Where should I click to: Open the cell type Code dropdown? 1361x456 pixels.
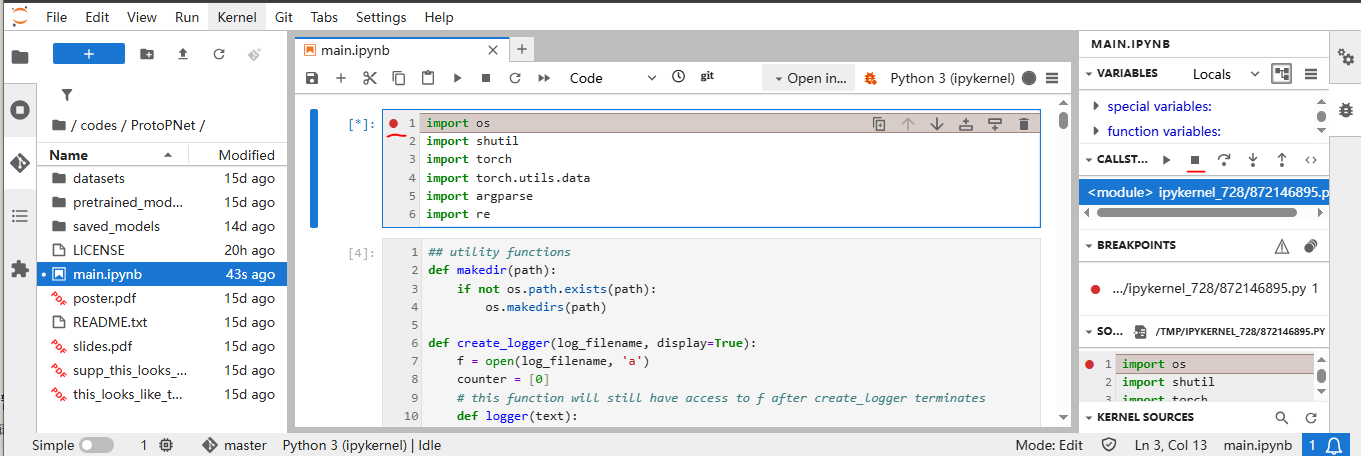click(612, 78)
